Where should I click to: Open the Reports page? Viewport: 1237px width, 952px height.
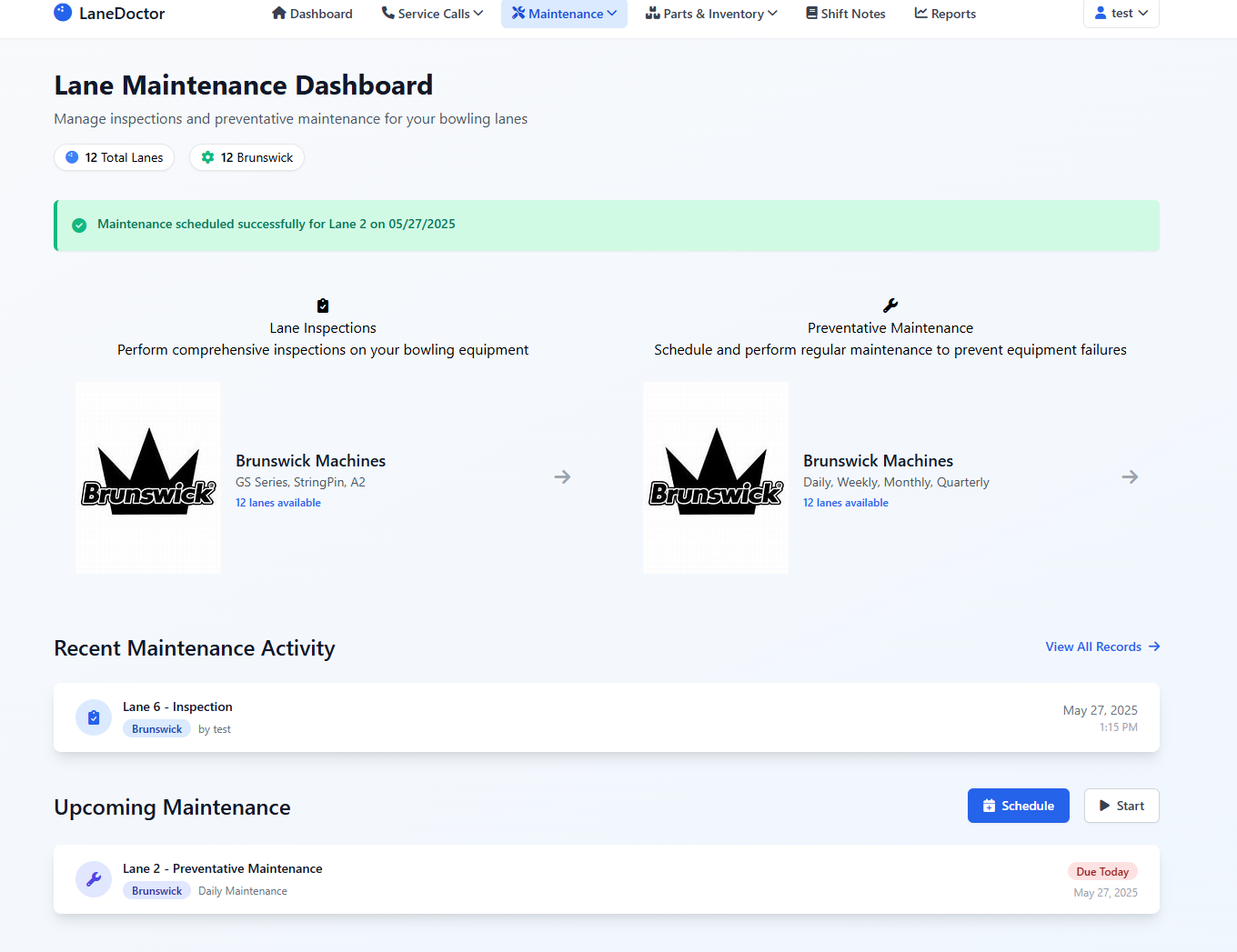point(945,14)
